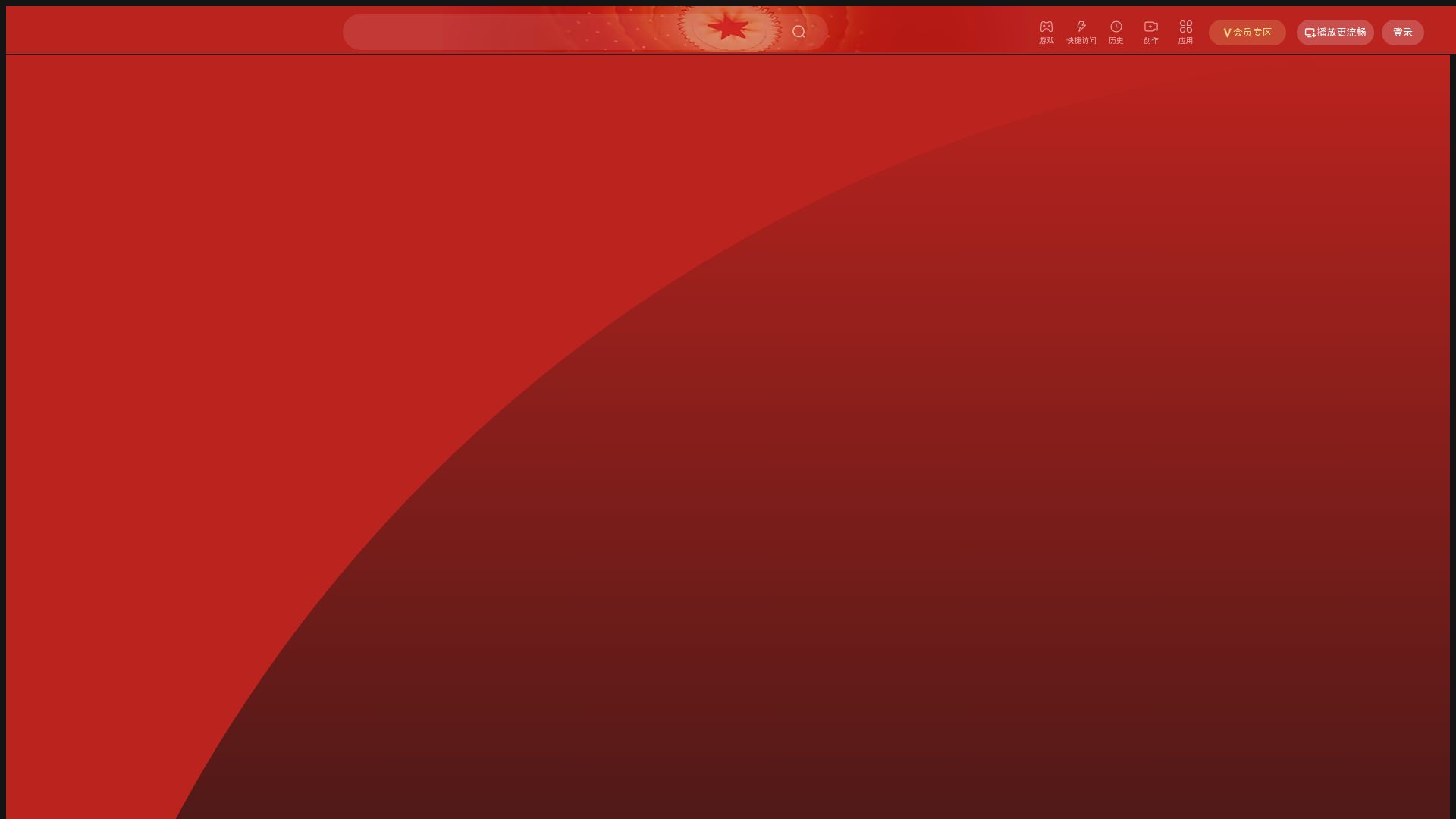Image resolution: width=1456 pixels, height=819 pixels.
Task: Click the 游戏 text label
Action: pos(1046,41)
